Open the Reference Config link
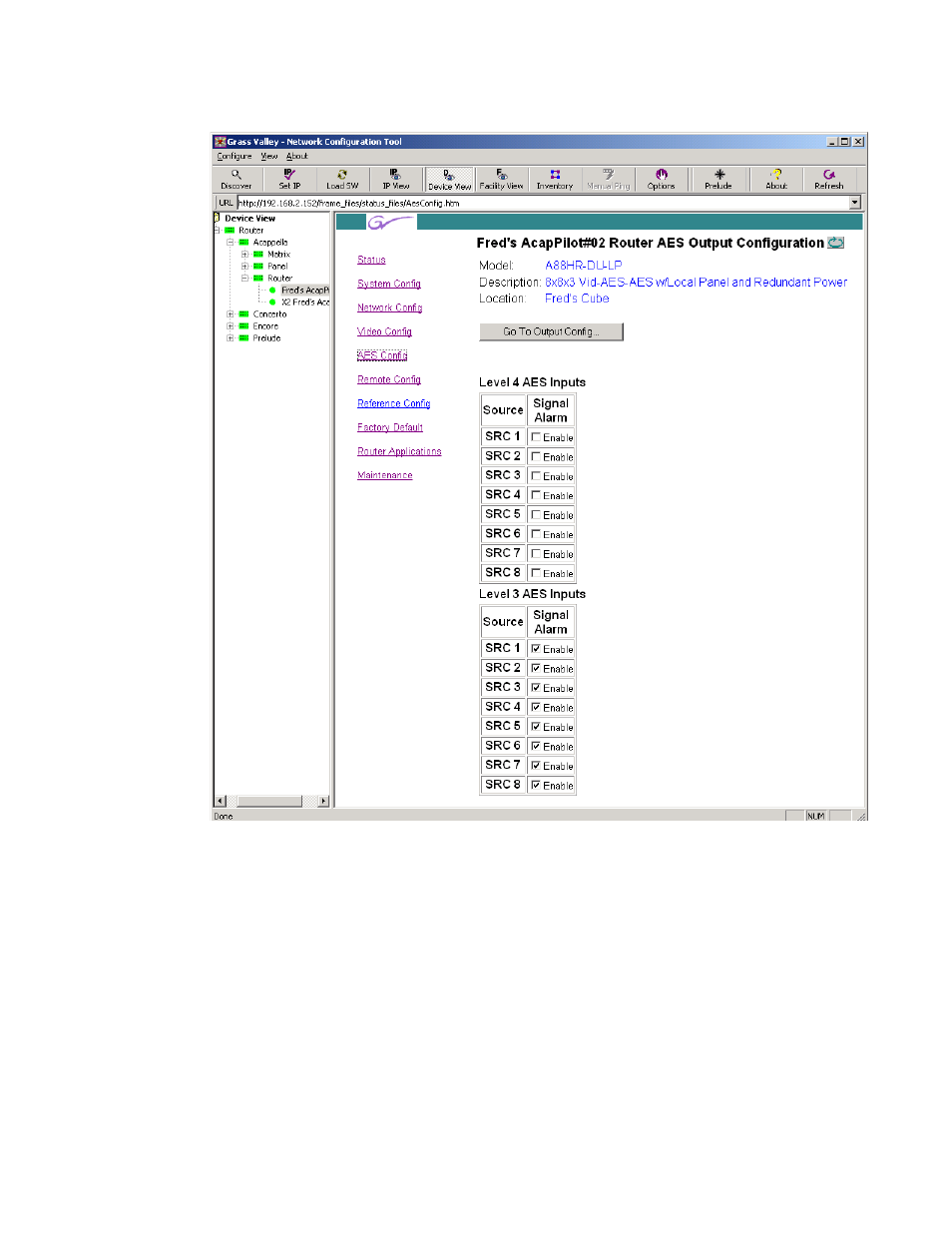Viewport: 952px width, 1233px height. [x=394, y=403]
